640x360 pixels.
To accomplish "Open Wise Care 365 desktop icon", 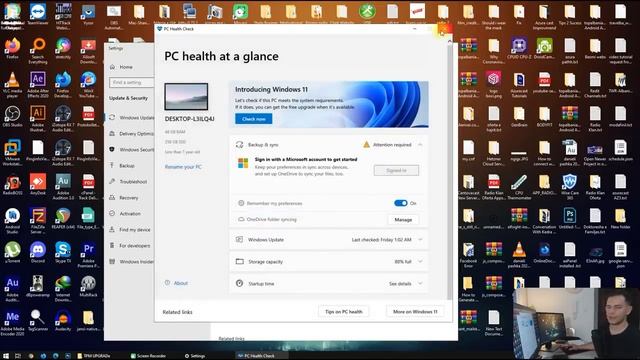I will (570, 186).
